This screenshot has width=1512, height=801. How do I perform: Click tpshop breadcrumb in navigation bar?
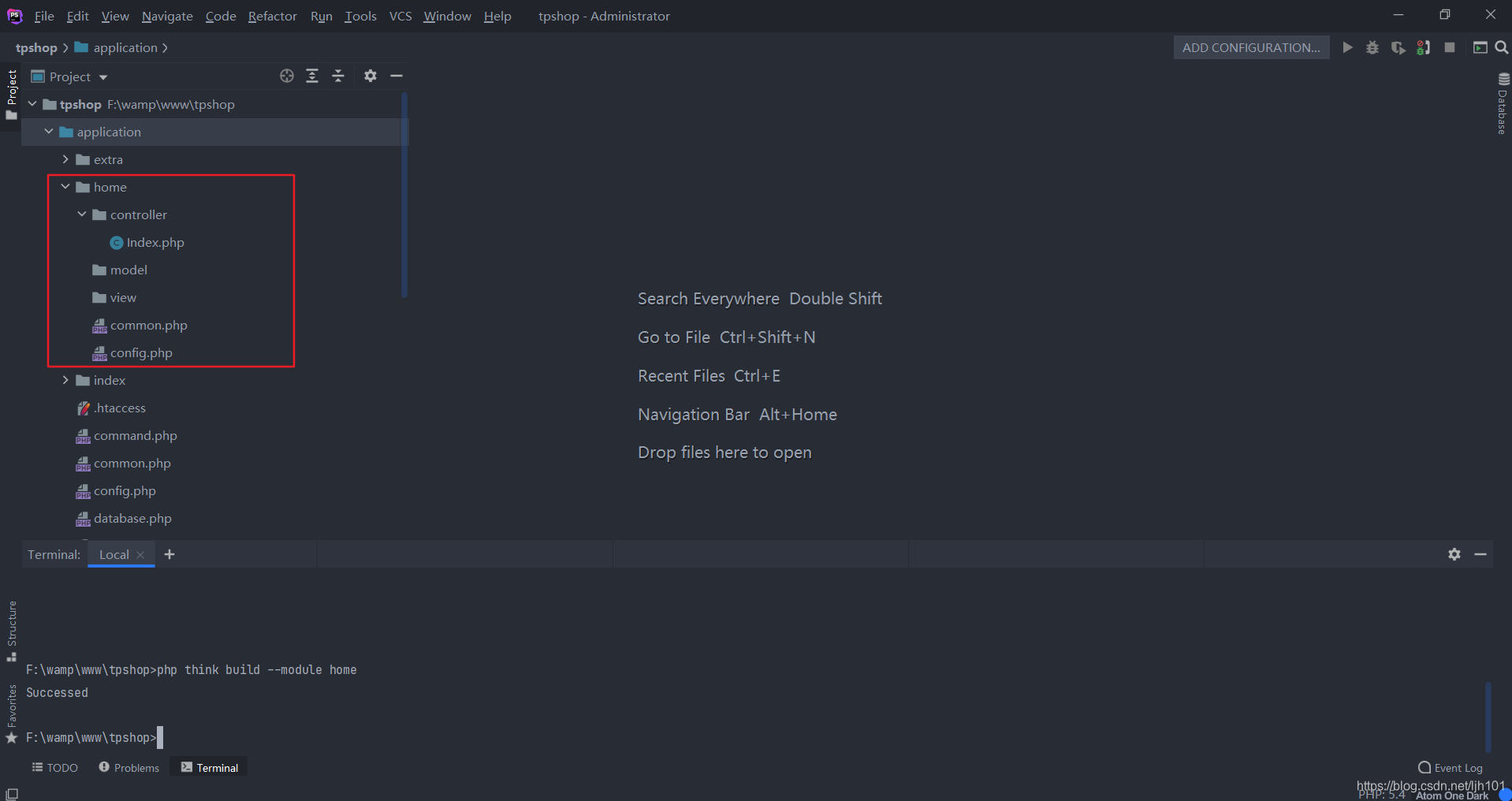pyautogui.click(x=36, y=48)
